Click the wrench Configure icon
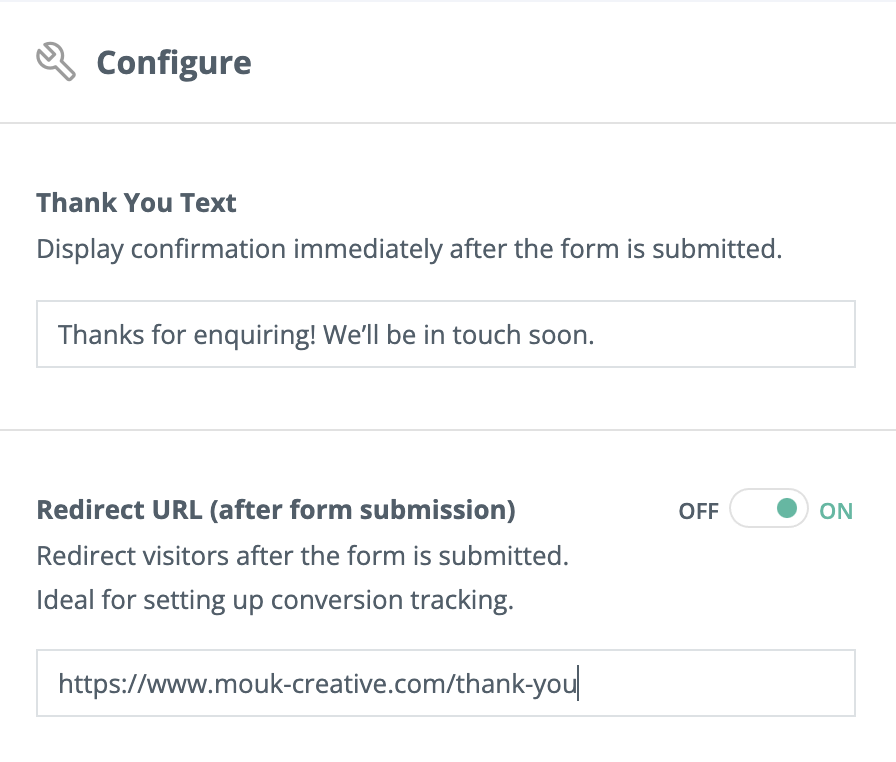 point(56,62)
